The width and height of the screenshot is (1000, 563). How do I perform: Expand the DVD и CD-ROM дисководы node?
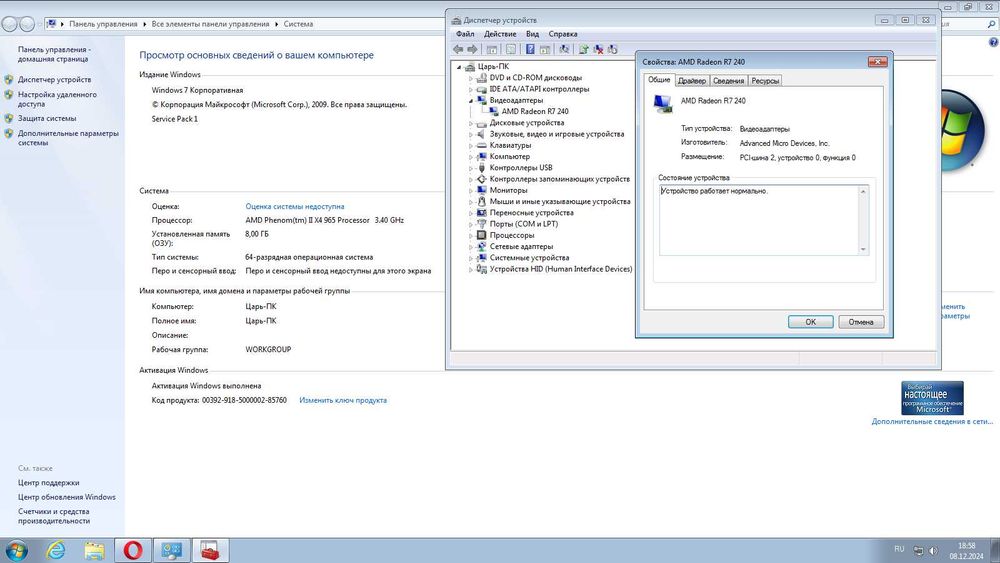tap(471, 78)
